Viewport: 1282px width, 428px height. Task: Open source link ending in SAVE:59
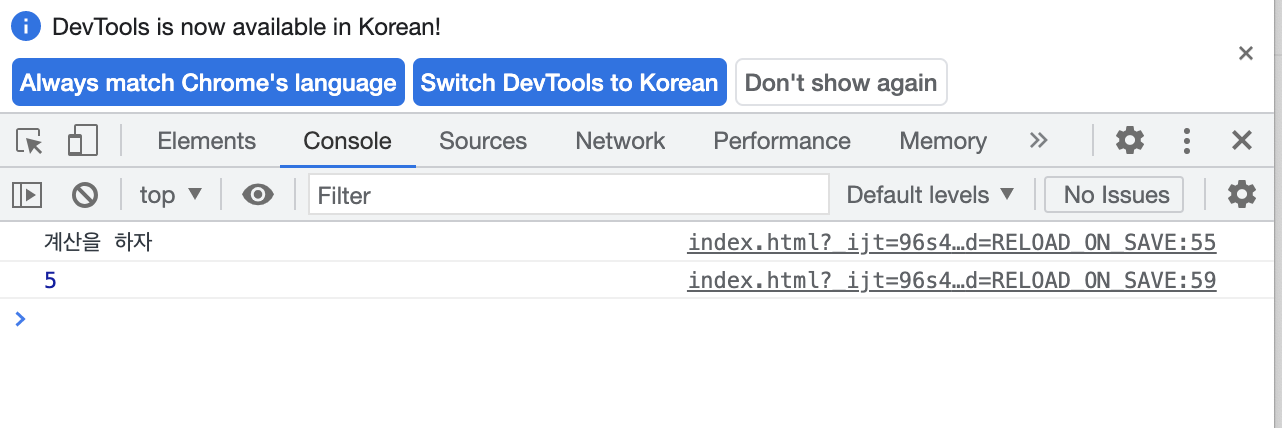tap(952, 280)
